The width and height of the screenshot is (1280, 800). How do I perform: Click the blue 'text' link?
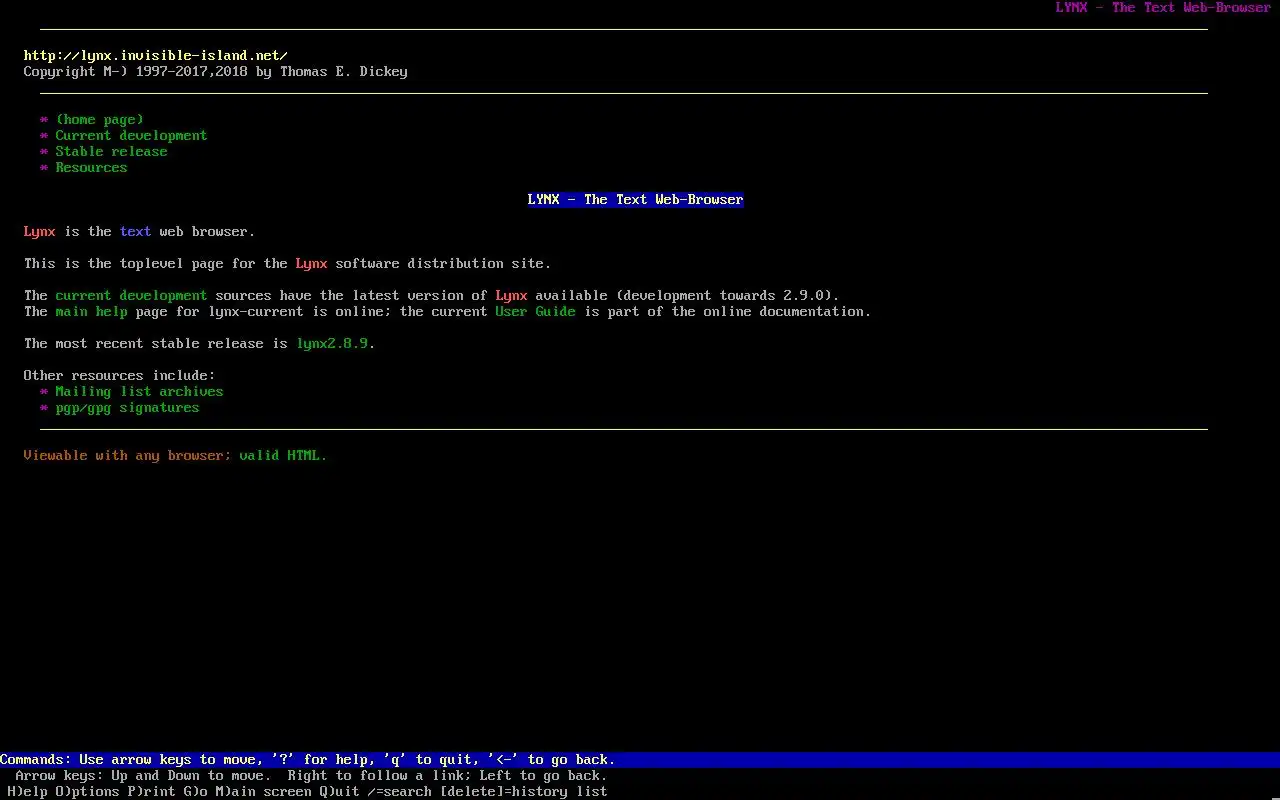(x=135, y=232)
